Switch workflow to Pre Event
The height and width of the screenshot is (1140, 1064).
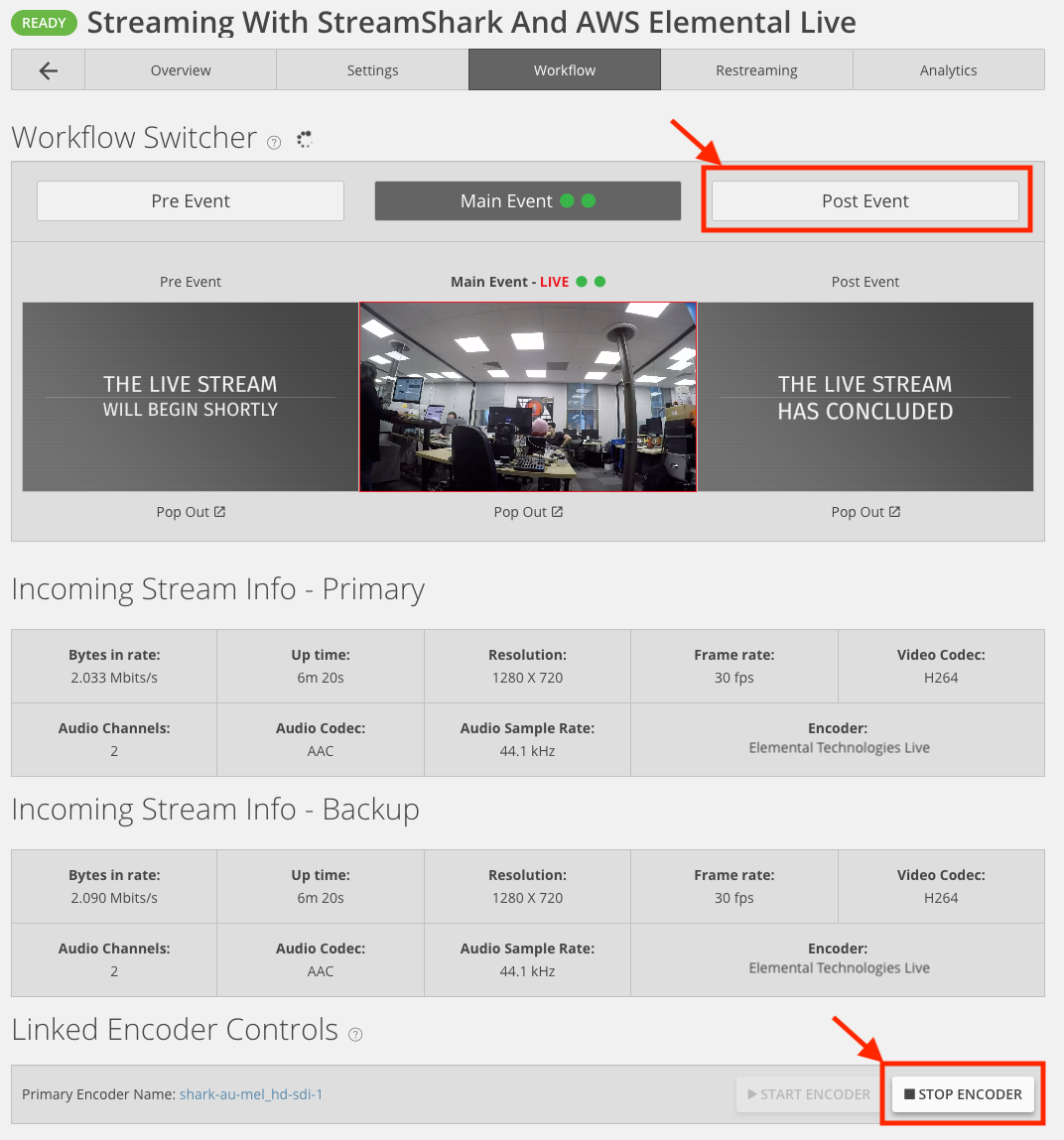click(x=191, y=200)
